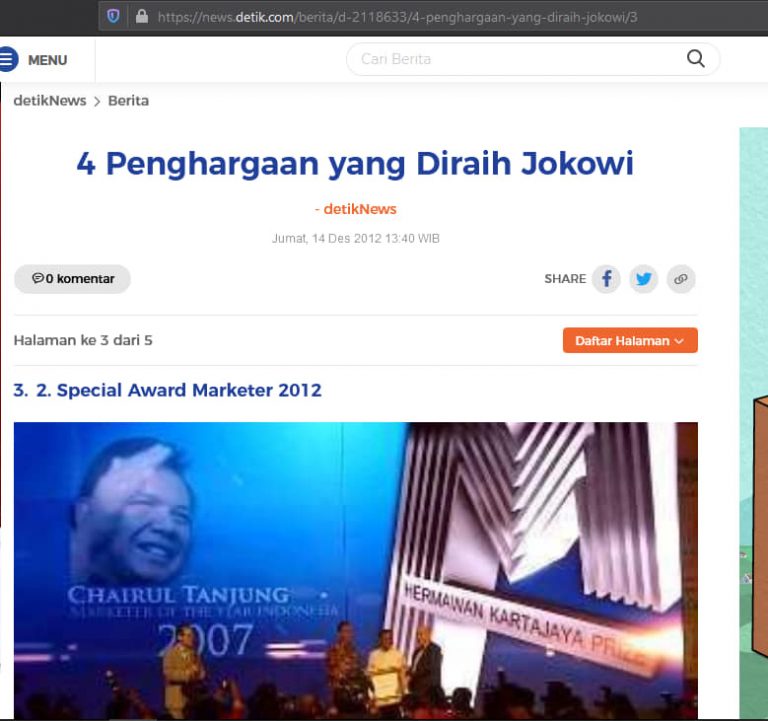768x721 pixels.
Task: Click the Special Award Marketer 2012 heading
Action: (167, 390)
